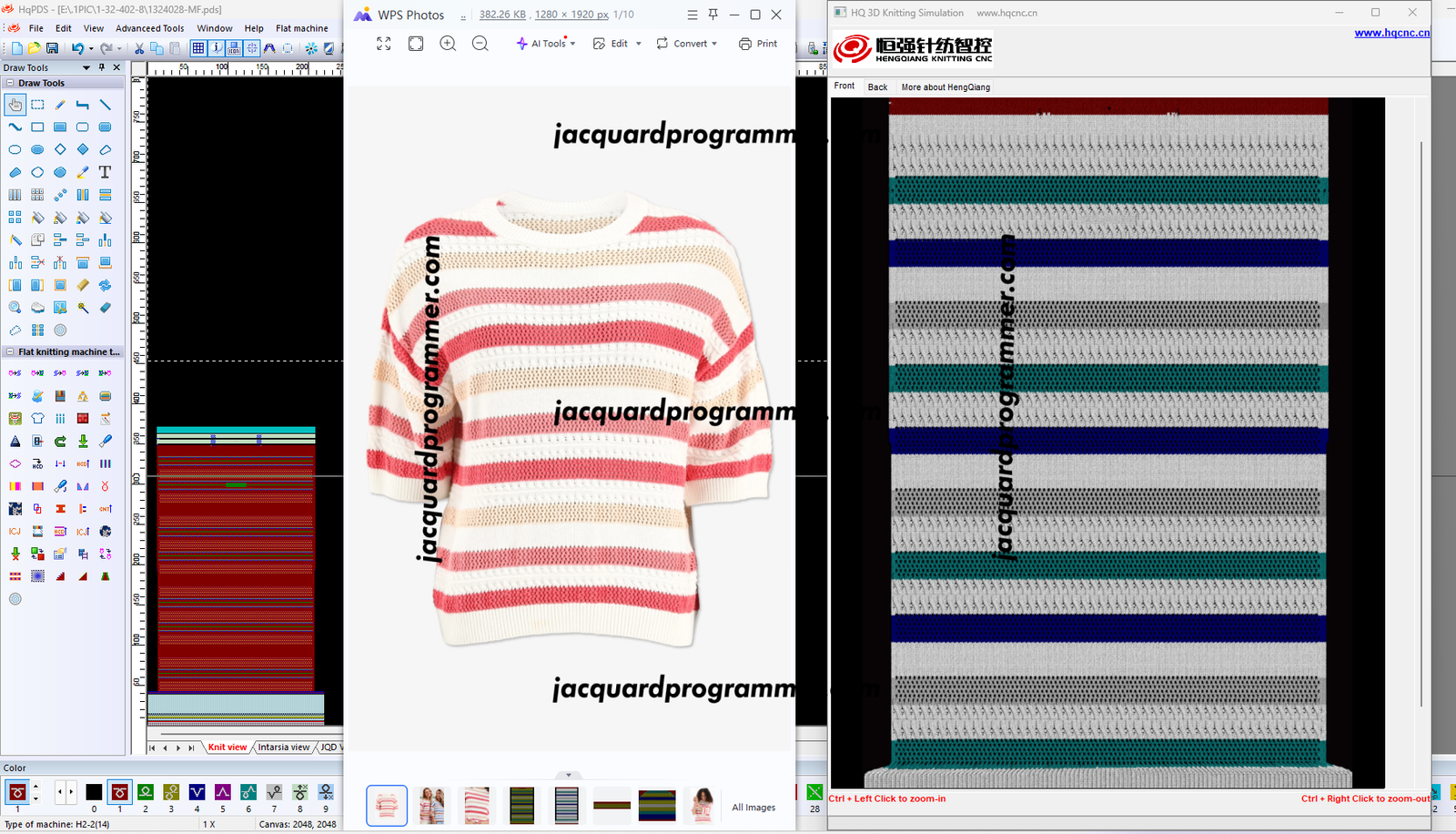This screenshot has width=1456, height=834.
Task: Cut selection with the scissors icon
Action: [139, 48]
